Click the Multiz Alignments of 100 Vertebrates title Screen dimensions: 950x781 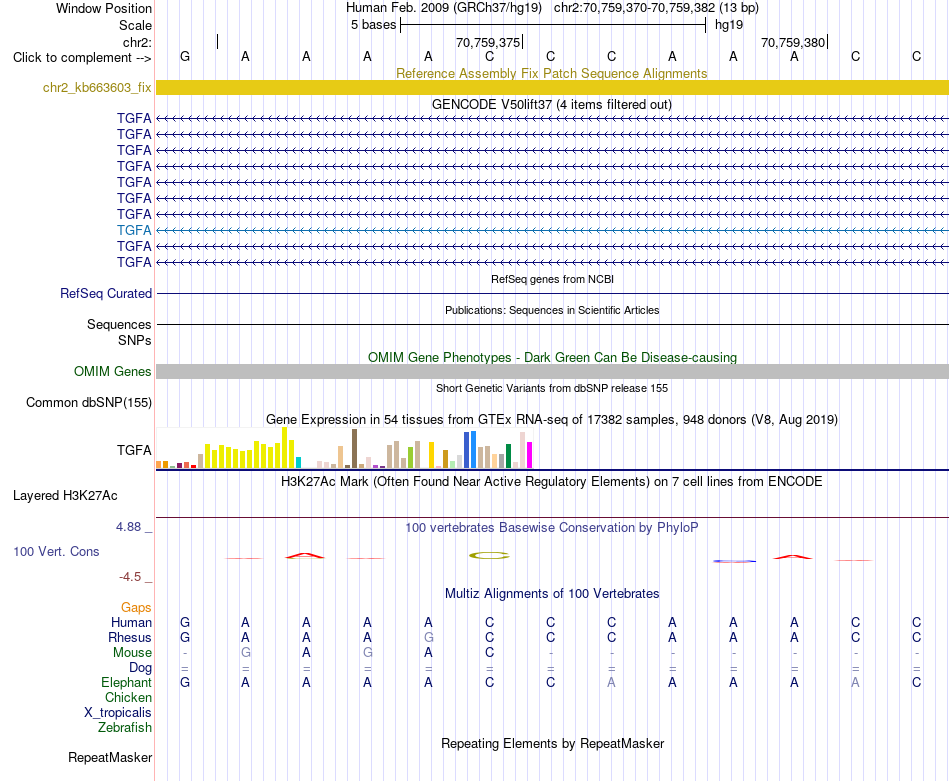pyautogui.click(x=552, y=594)
